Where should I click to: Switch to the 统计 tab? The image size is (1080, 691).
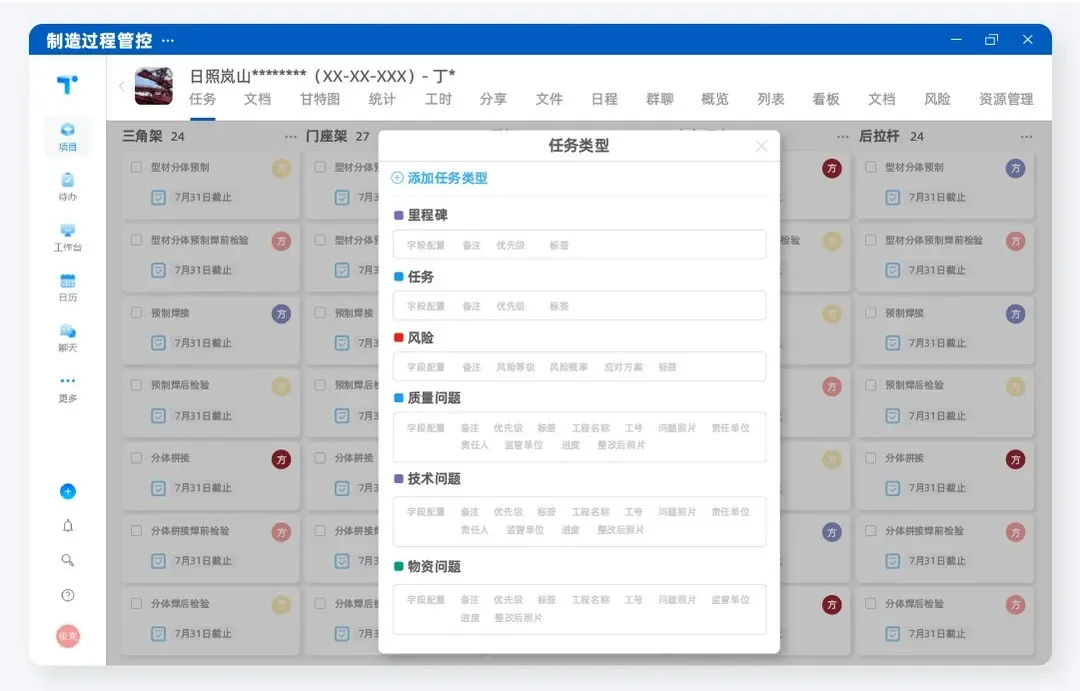tap(382, 99)
